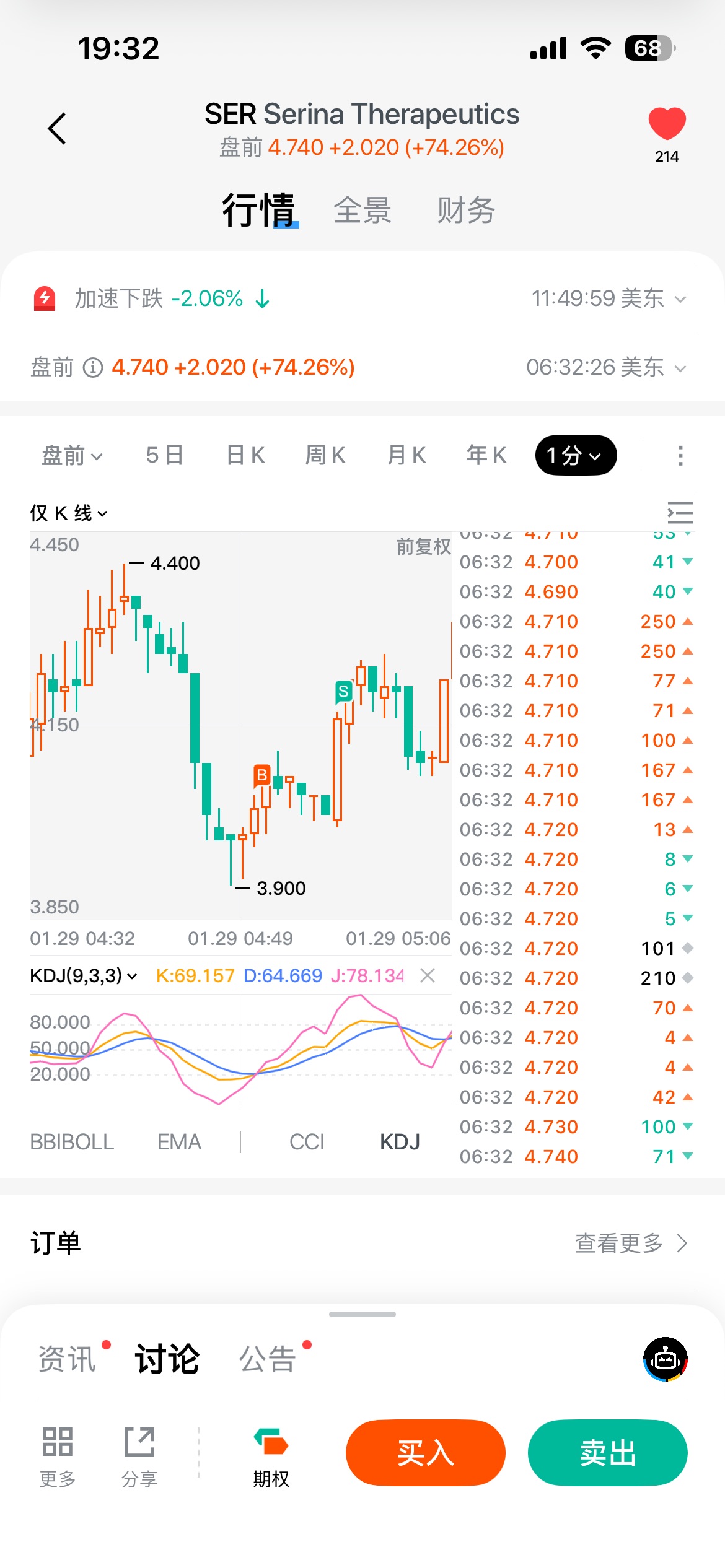This screenshot has height=1568, width=725.
Task: Tap the pre-market info circle icon
Action: [x=93, y=367]
